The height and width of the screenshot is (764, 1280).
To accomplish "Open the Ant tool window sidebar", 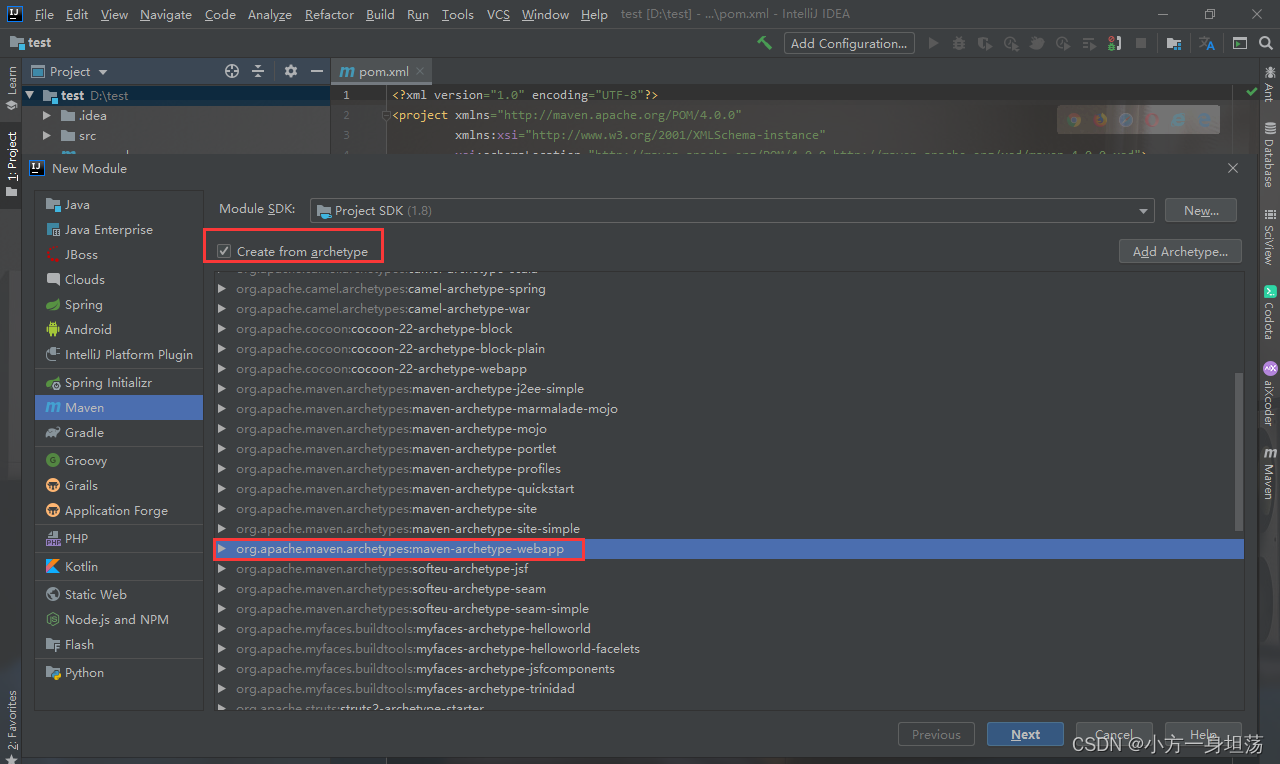I will coord(1269,83).
